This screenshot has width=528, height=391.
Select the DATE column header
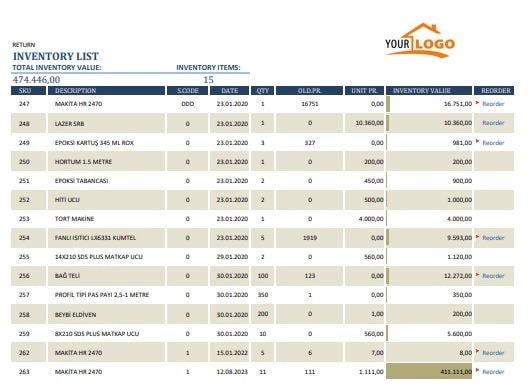pos(230,91)
